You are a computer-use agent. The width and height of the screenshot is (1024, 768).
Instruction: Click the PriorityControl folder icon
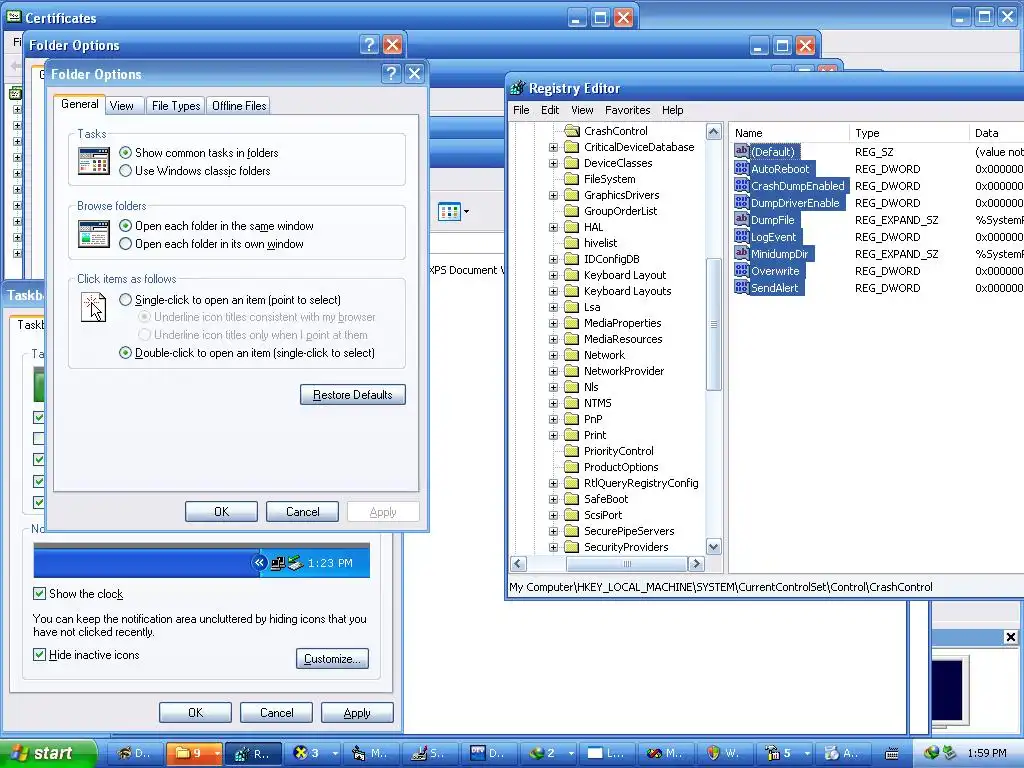click(571, 451)
